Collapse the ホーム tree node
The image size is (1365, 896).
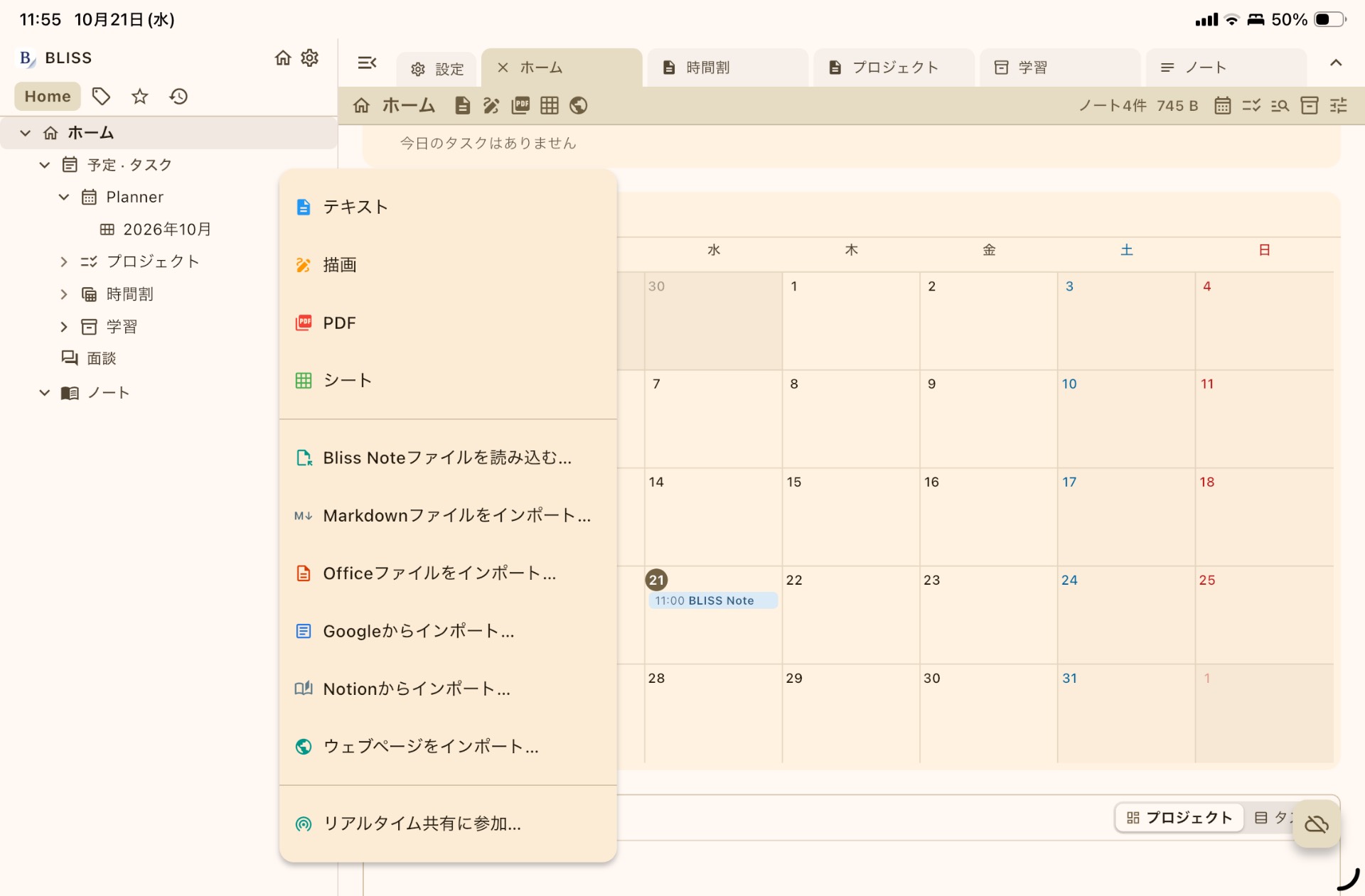pyautogui.click(x=26, y=133)
